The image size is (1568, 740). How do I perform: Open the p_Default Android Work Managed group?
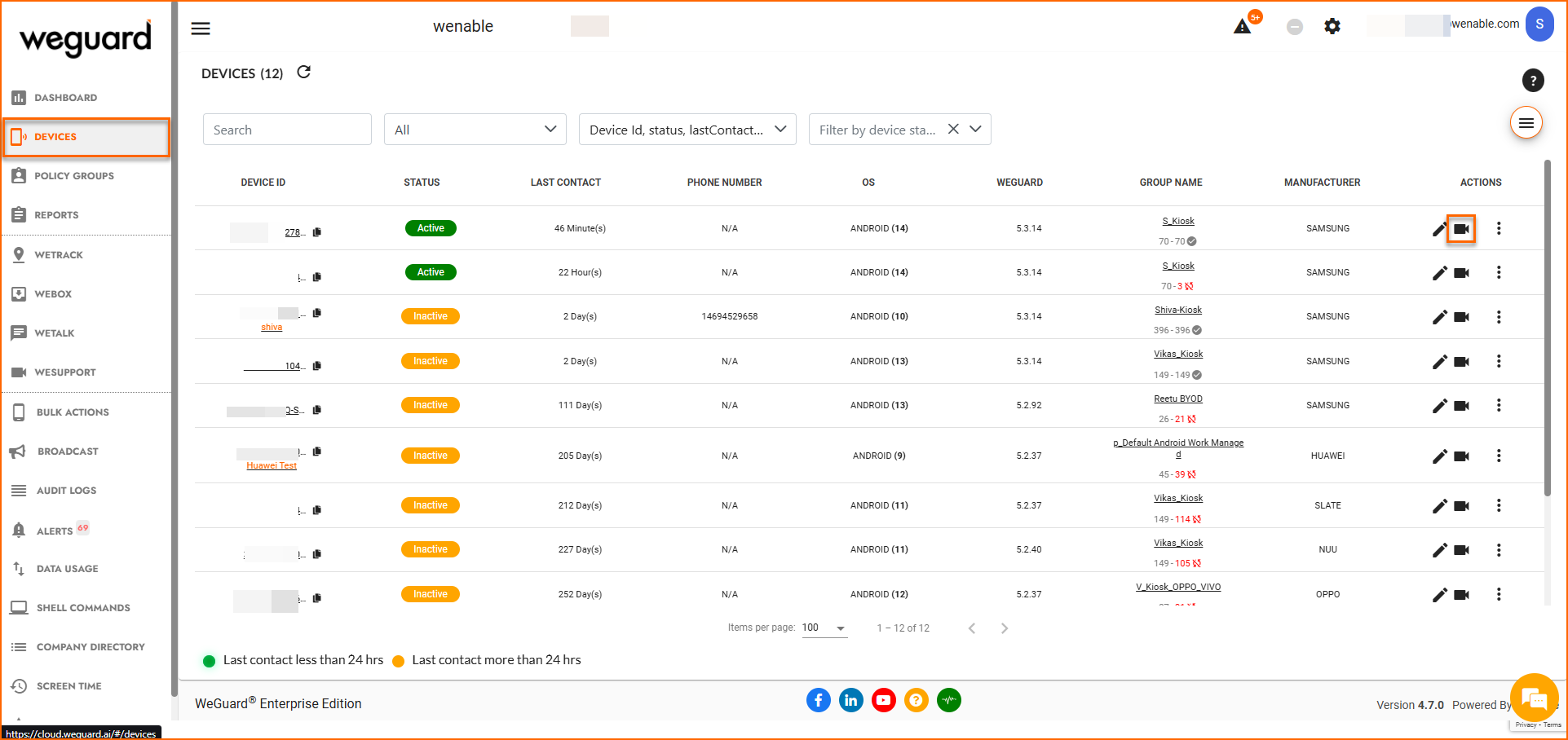pos(1178,448)
